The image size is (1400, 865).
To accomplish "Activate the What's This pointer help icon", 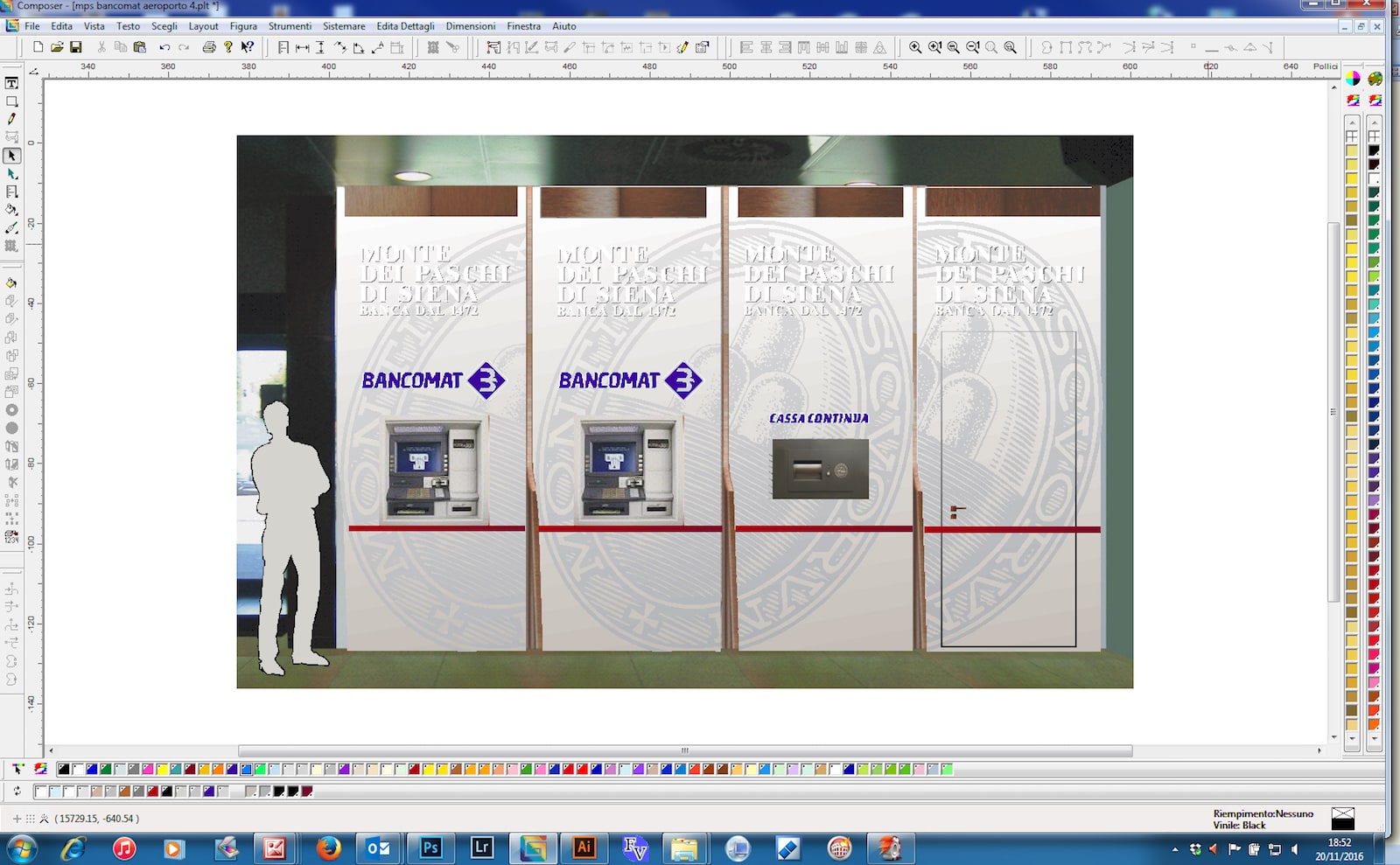I will (x=248, y=47).
